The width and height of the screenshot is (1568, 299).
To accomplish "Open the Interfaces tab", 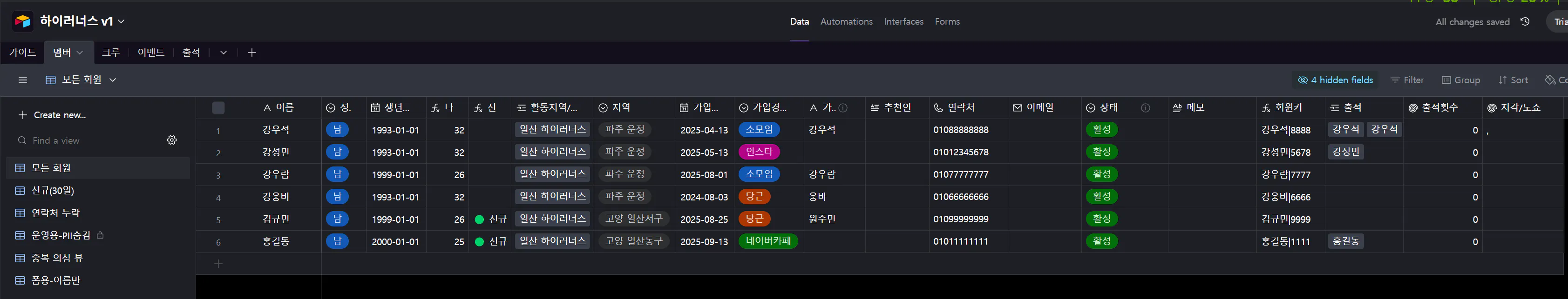I will coord(903,21).
